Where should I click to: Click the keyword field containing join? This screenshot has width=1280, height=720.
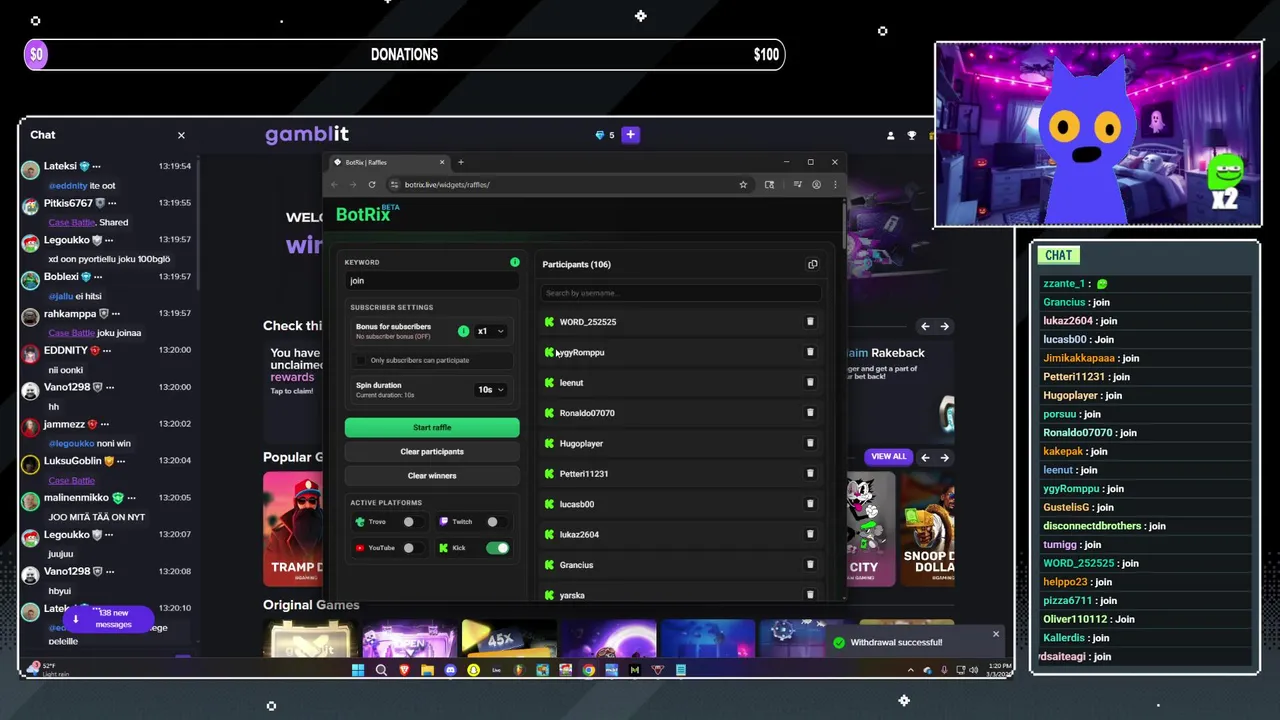click(432, 281)
